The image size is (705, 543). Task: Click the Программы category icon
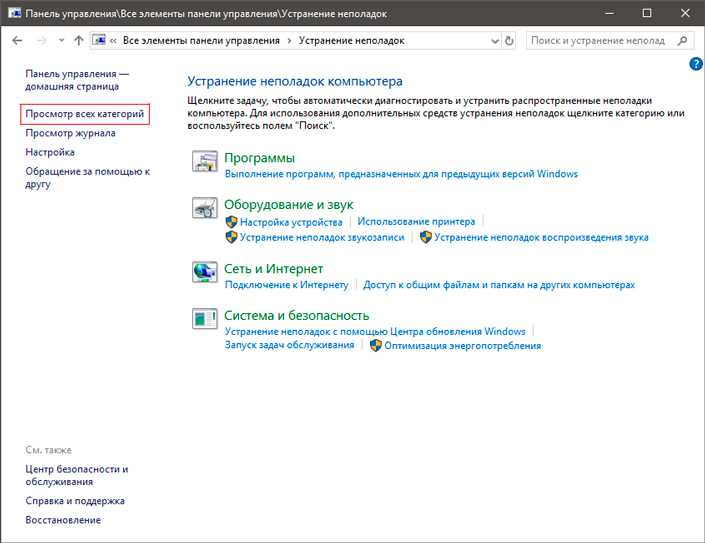point(205,161)
